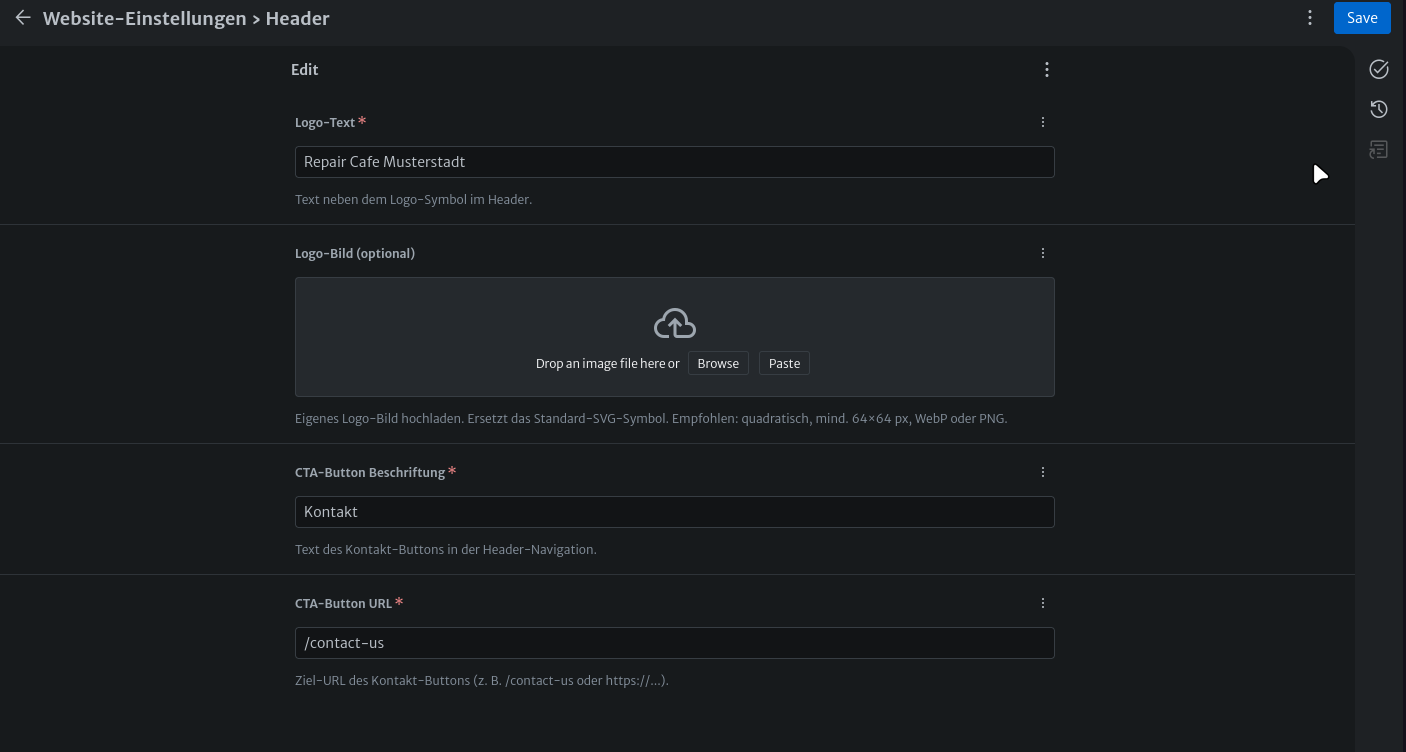
Task: Browse for a logo image file
Action: (x=717, y=364)
